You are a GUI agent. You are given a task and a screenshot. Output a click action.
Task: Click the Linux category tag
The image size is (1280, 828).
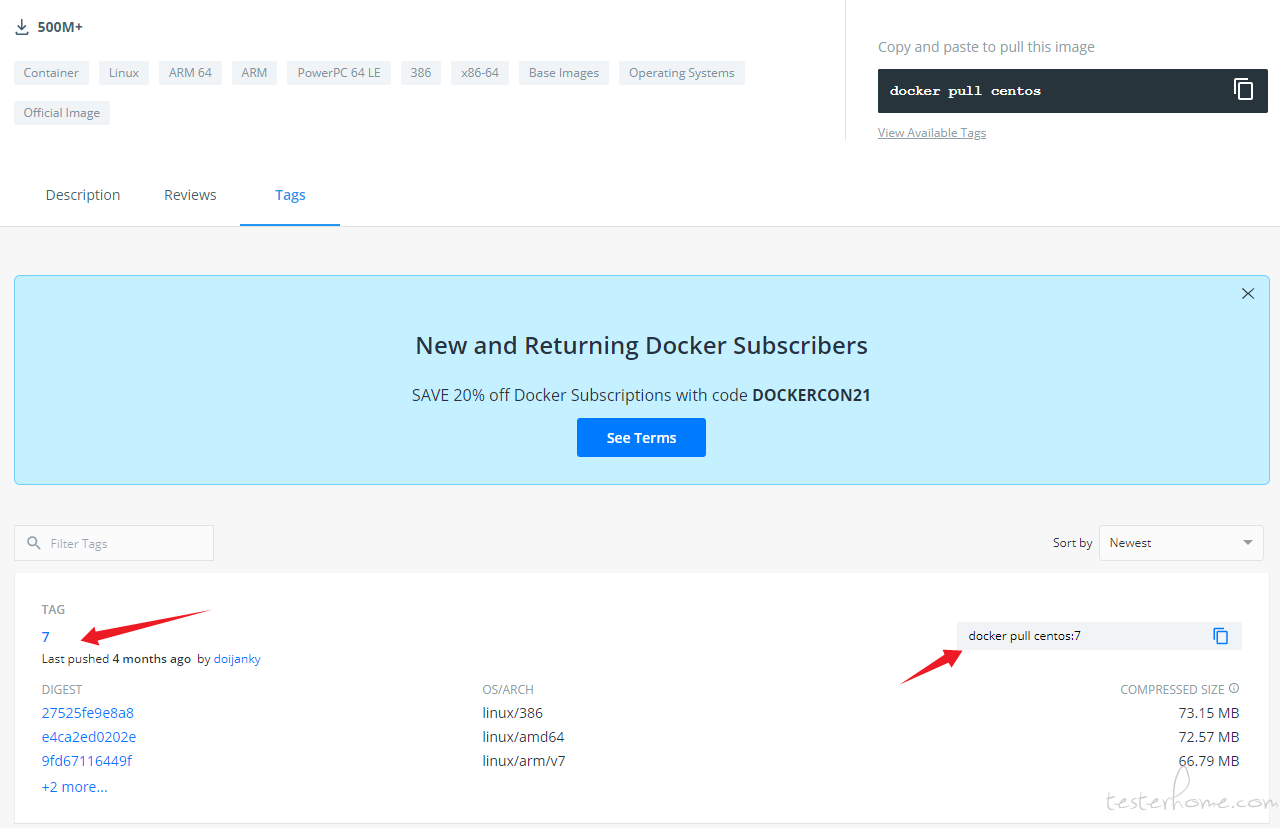coord(124,73)
